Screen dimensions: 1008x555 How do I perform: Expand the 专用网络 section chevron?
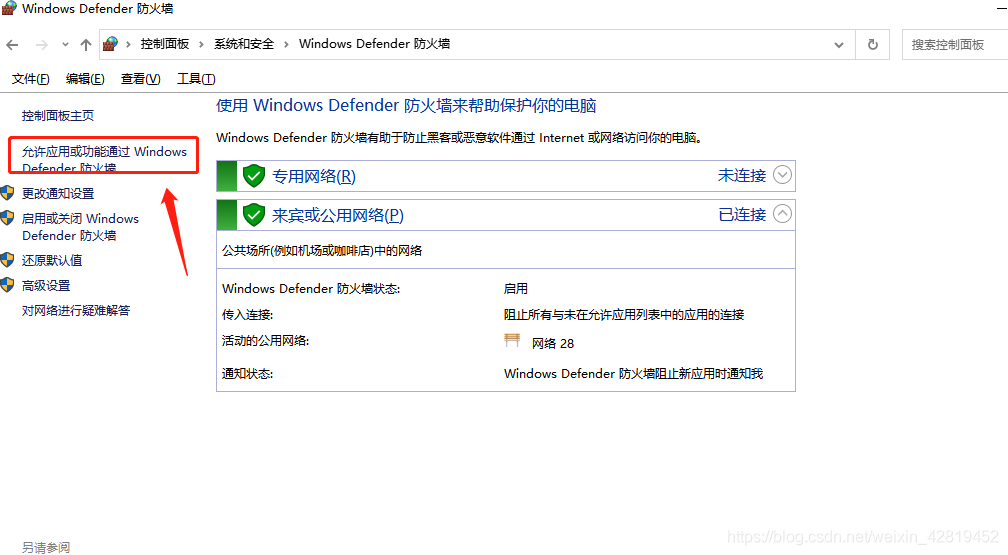tap(782, 175)
